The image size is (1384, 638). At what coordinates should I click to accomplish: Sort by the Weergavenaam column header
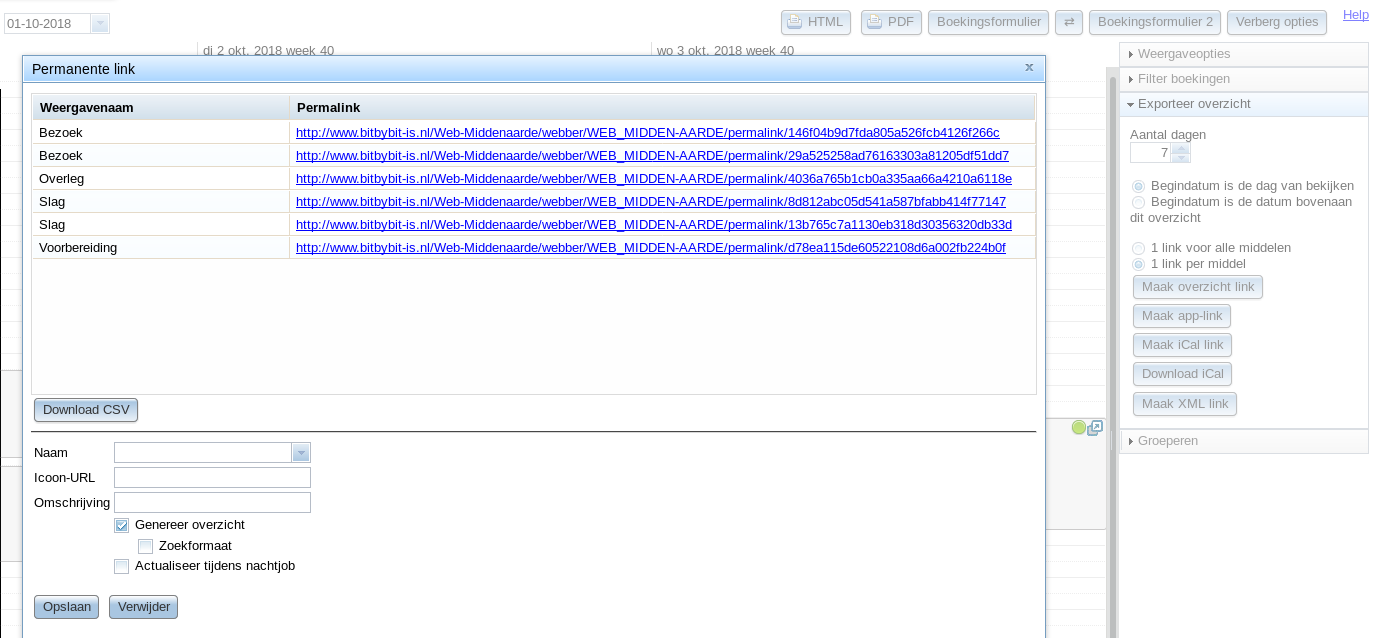point(161,107)
